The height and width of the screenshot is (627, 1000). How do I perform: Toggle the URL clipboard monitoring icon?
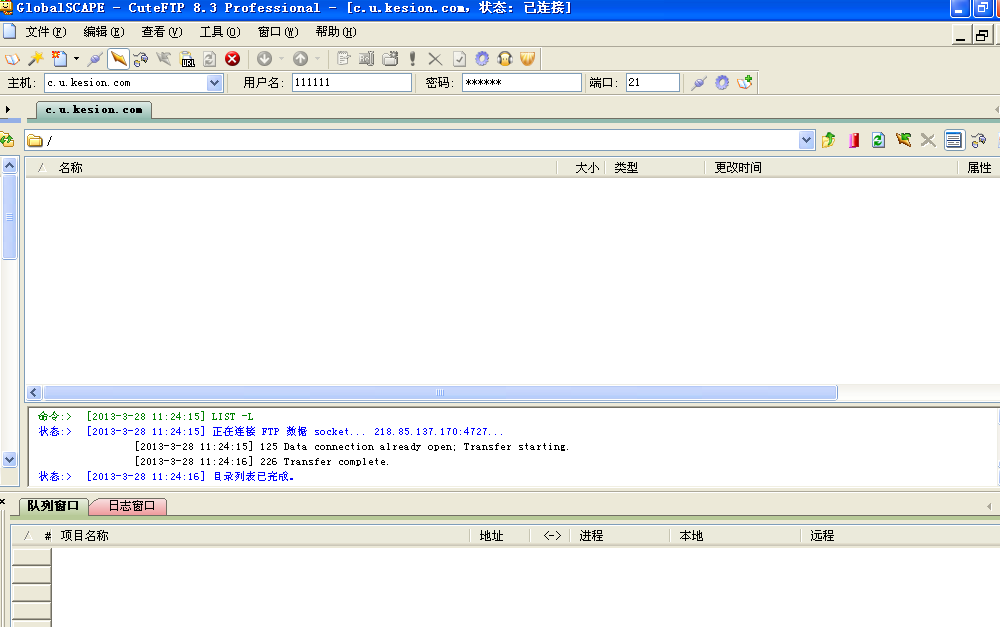click(186, 59)
